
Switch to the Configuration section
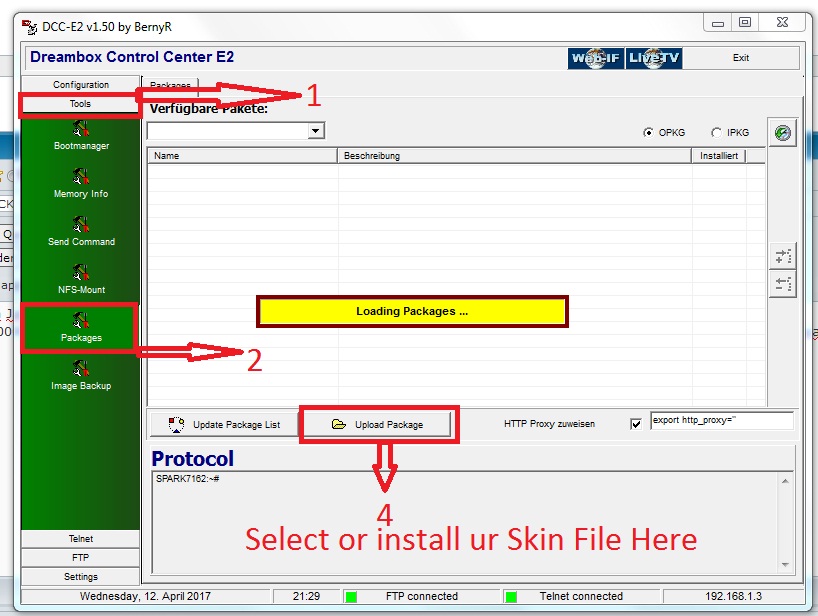click(81, 84)
